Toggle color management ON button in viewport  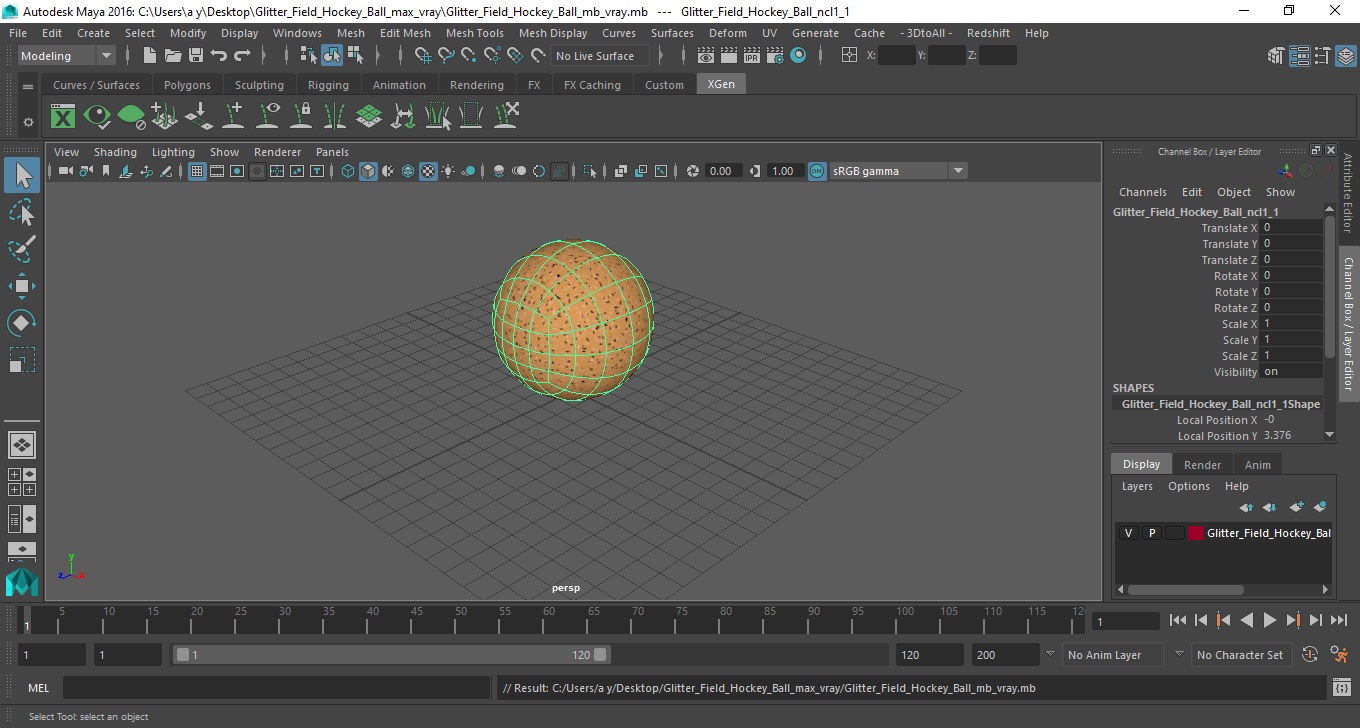click(x=817, y=171)
